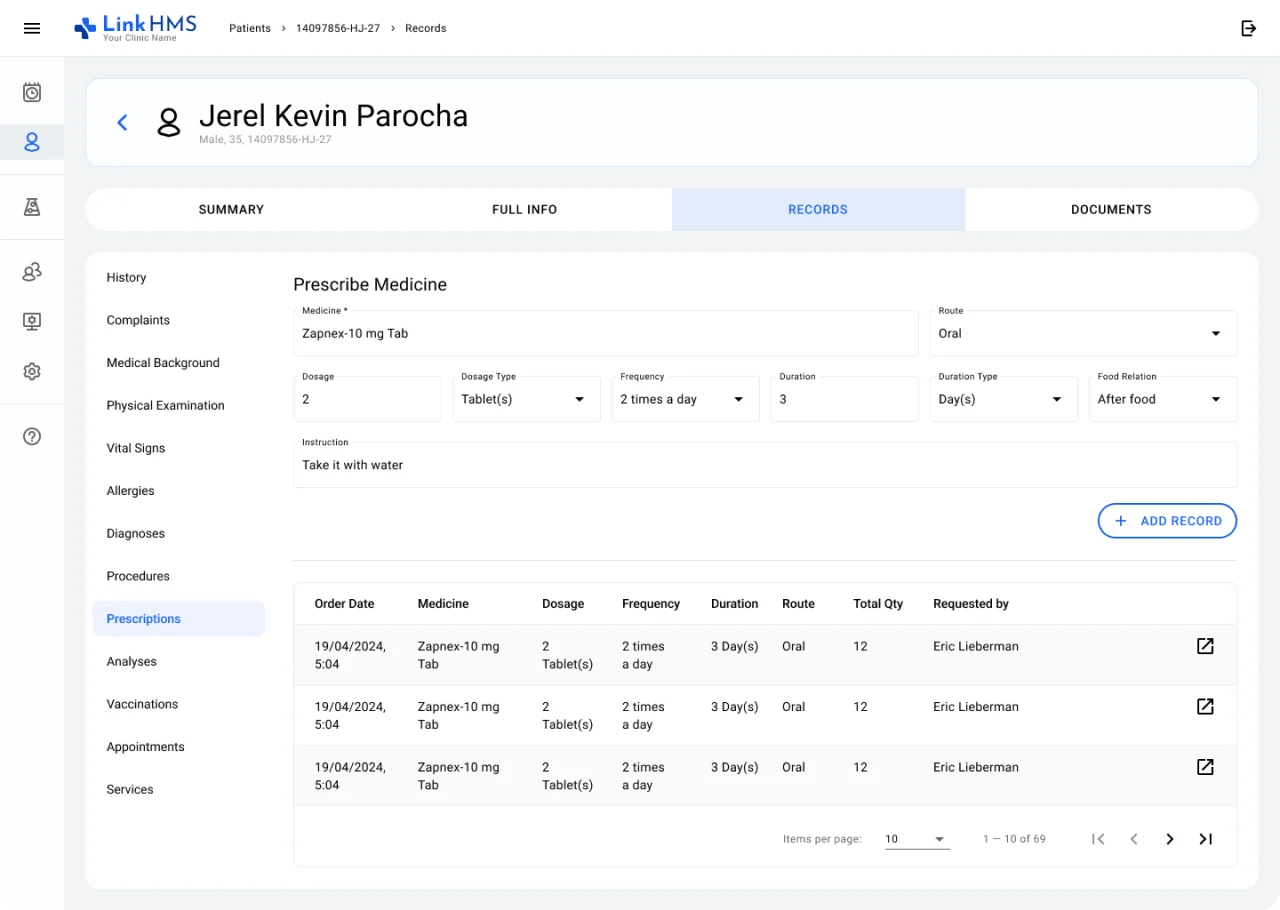1280x910 pixels.
Task: Click the Duration column header
Action: click(735, 604)
